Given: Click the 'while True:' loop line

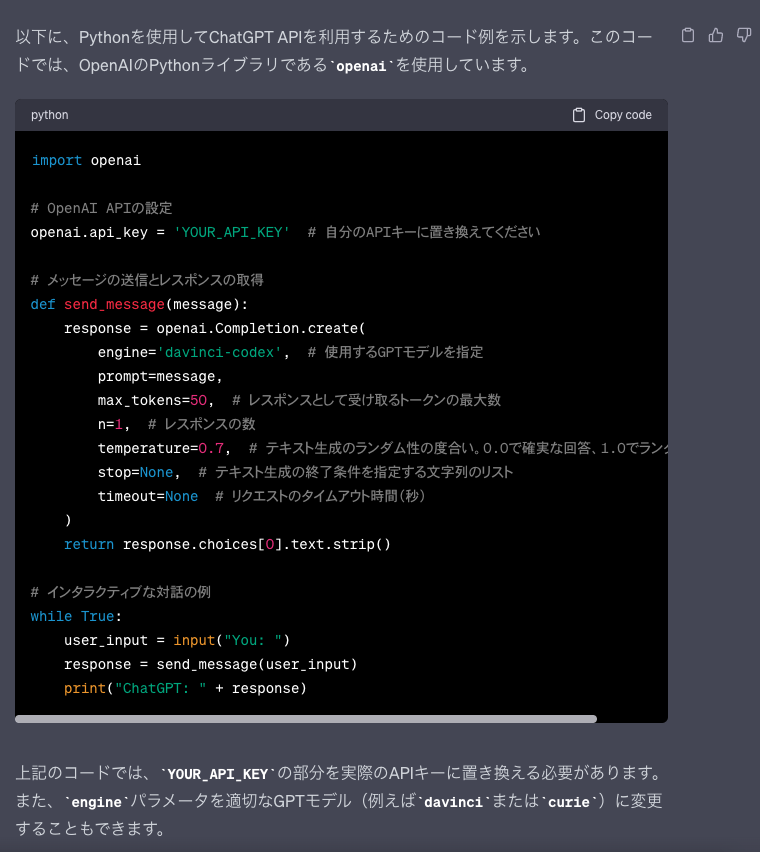Looking at the screenshot, I should tap(76, 616).
